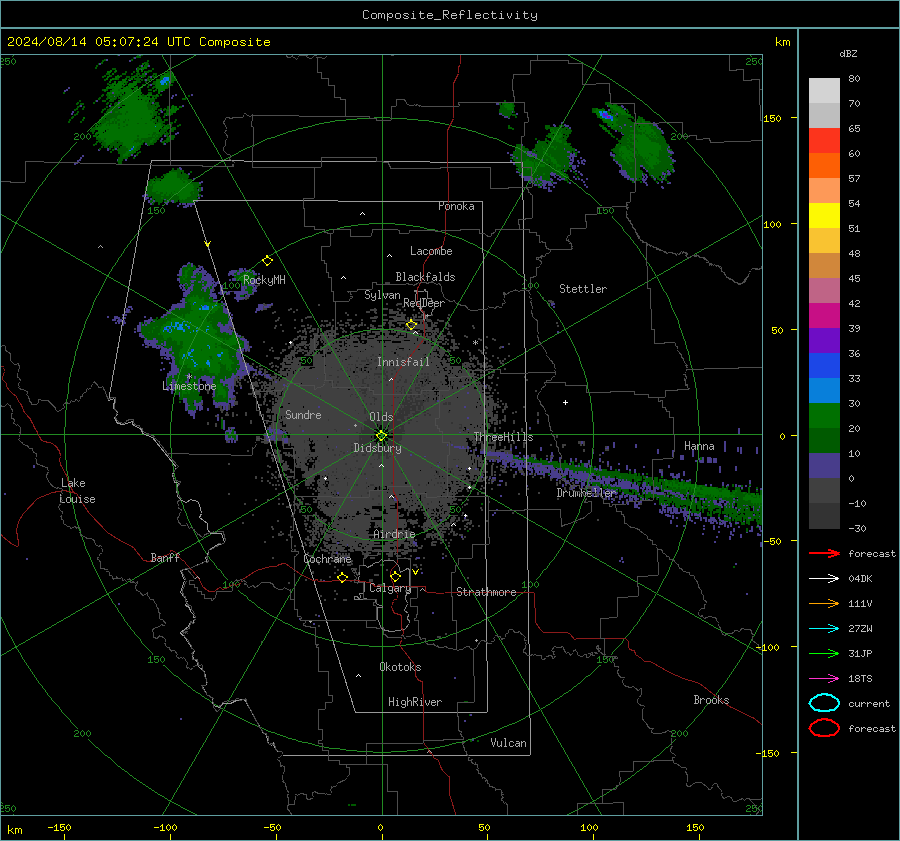
Task: Click the Stettler city label
Action: [583, 289]
